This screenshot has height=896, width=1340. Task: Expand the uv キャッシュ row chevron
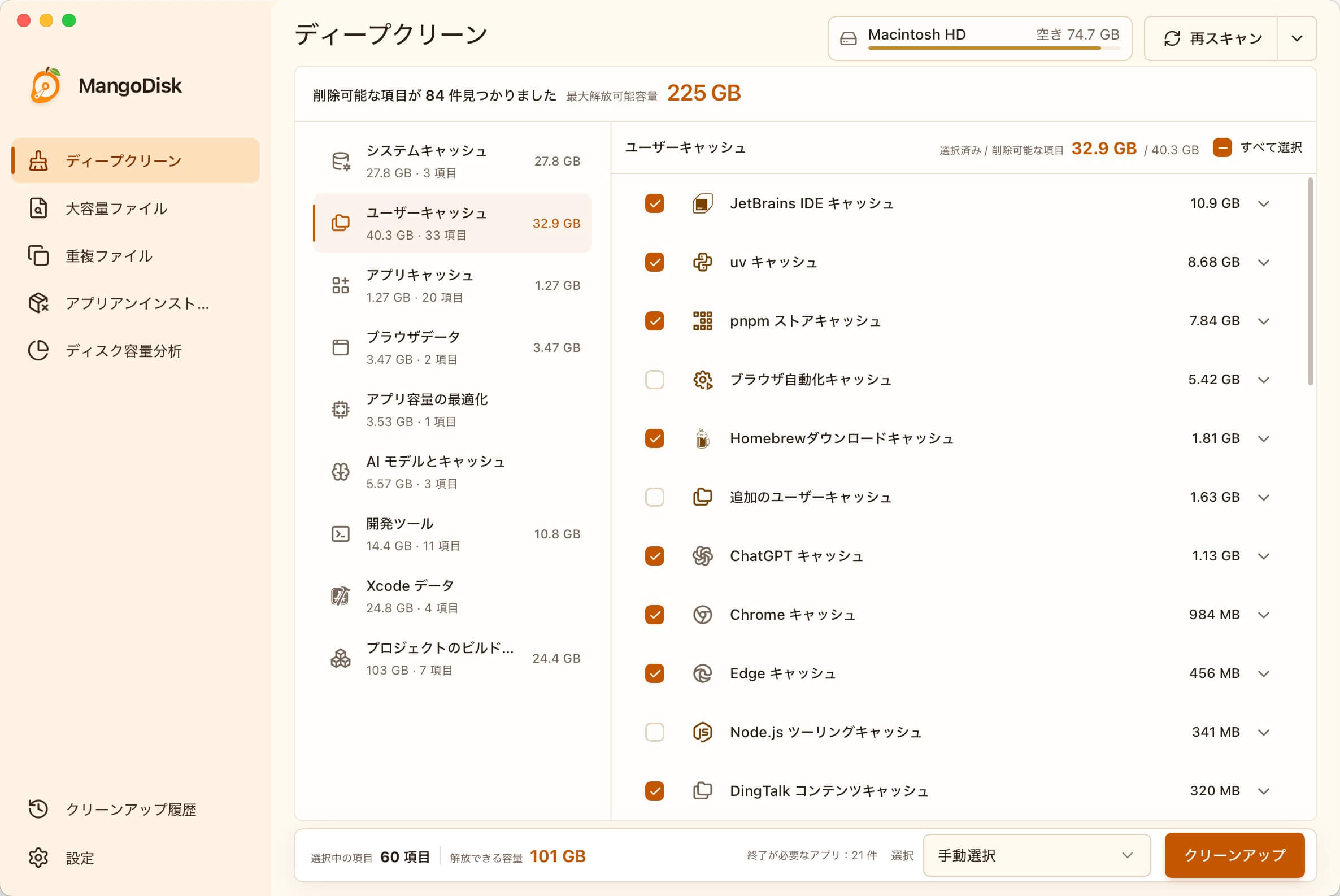coord(1263,263)
